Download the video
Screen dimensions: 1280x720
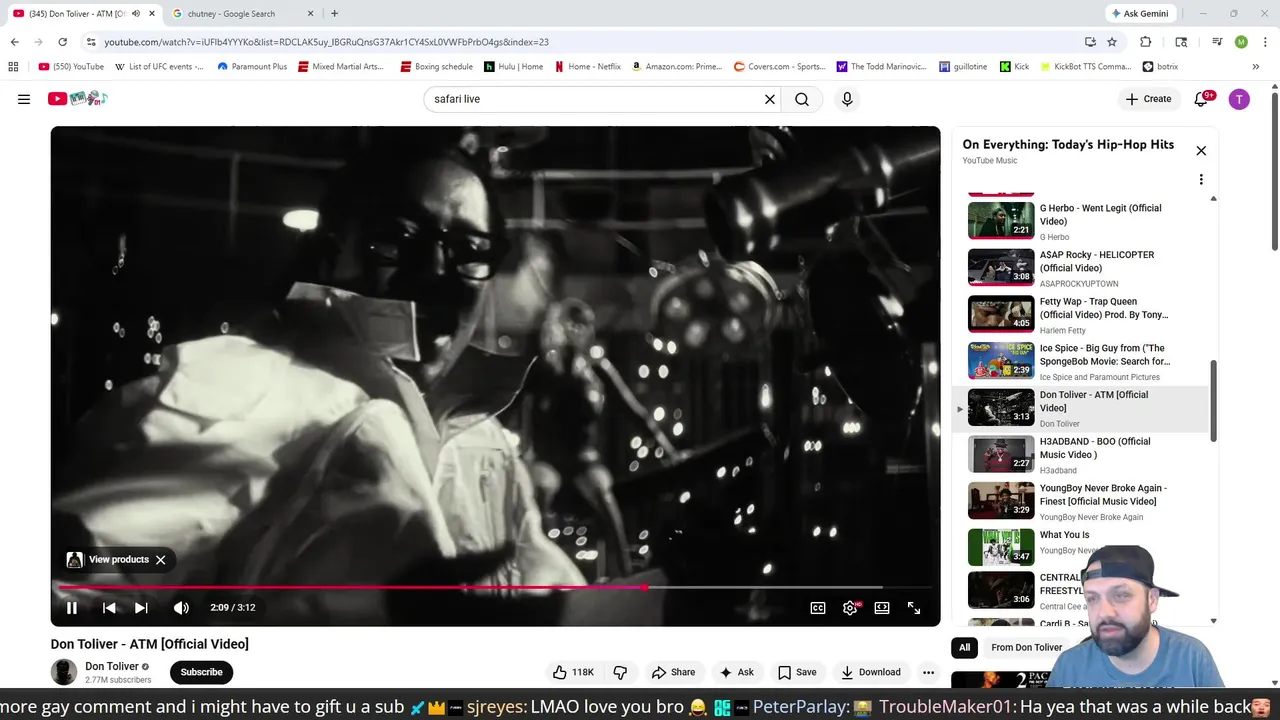871,672
